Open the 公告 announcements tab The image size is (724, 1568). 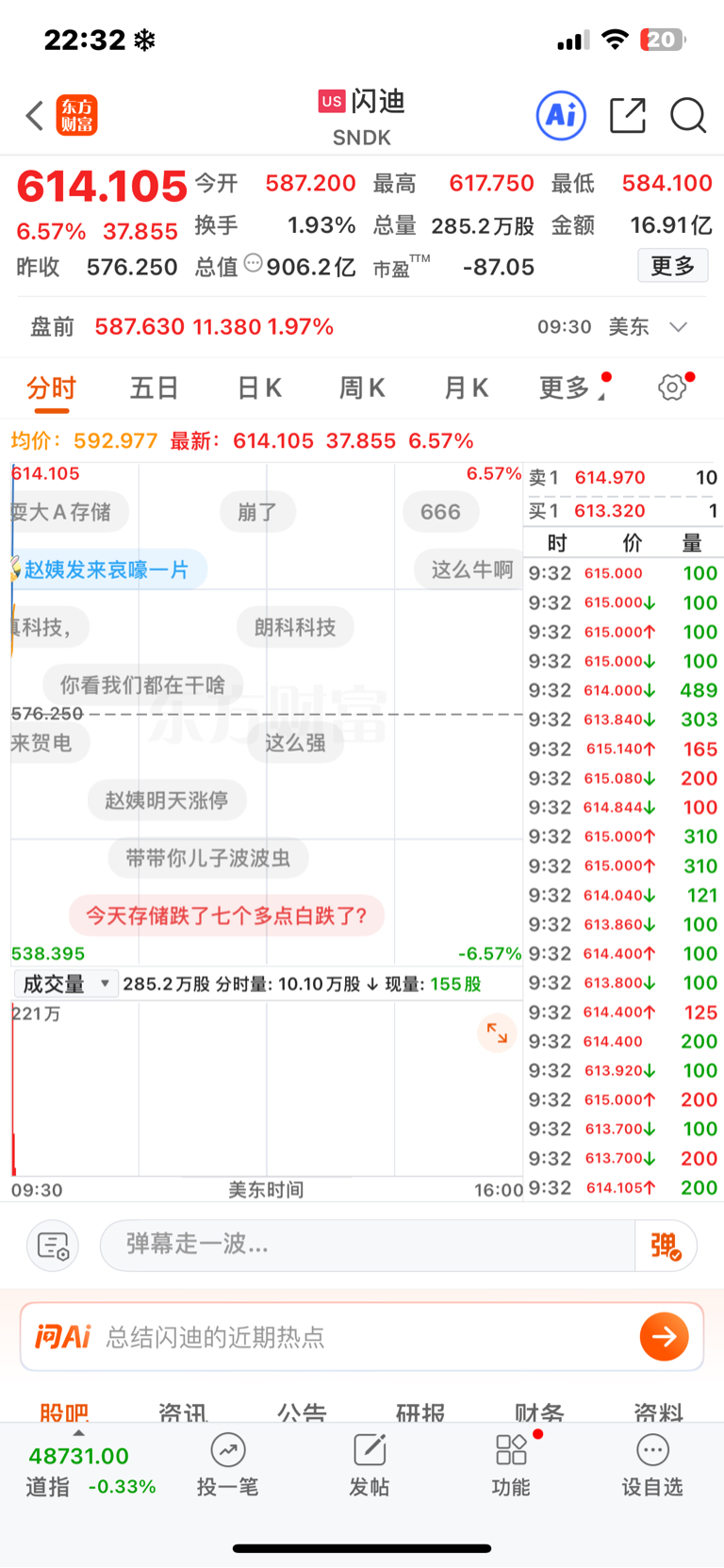pyautogui.click(x=302, y=1411)
